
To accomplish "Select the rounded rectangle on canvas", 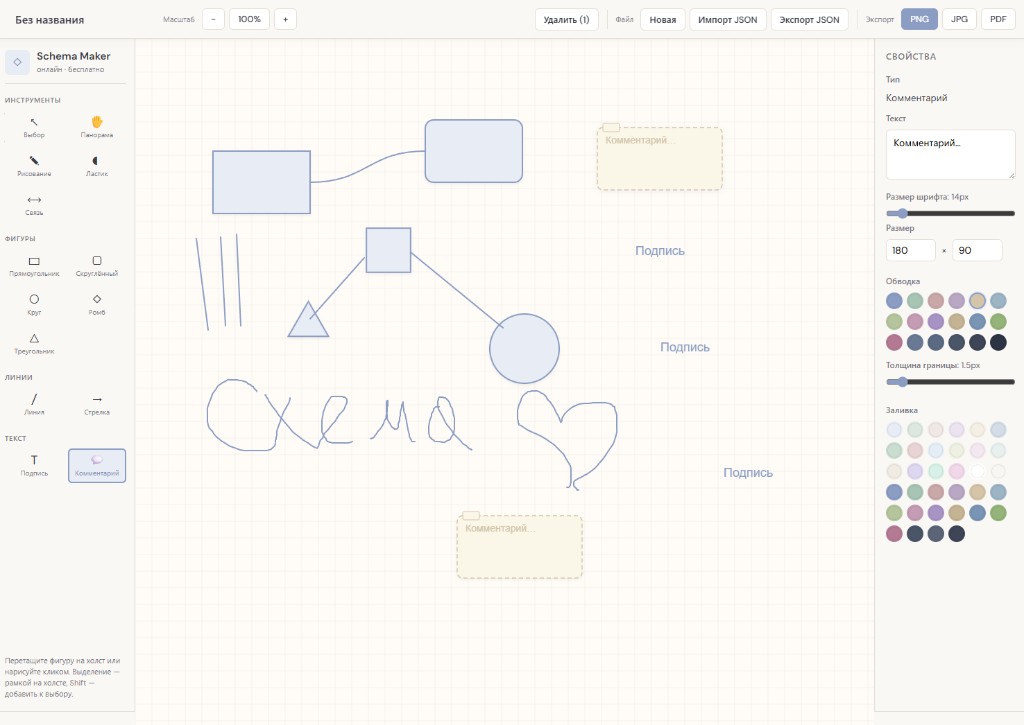I will tap(473, 151).
